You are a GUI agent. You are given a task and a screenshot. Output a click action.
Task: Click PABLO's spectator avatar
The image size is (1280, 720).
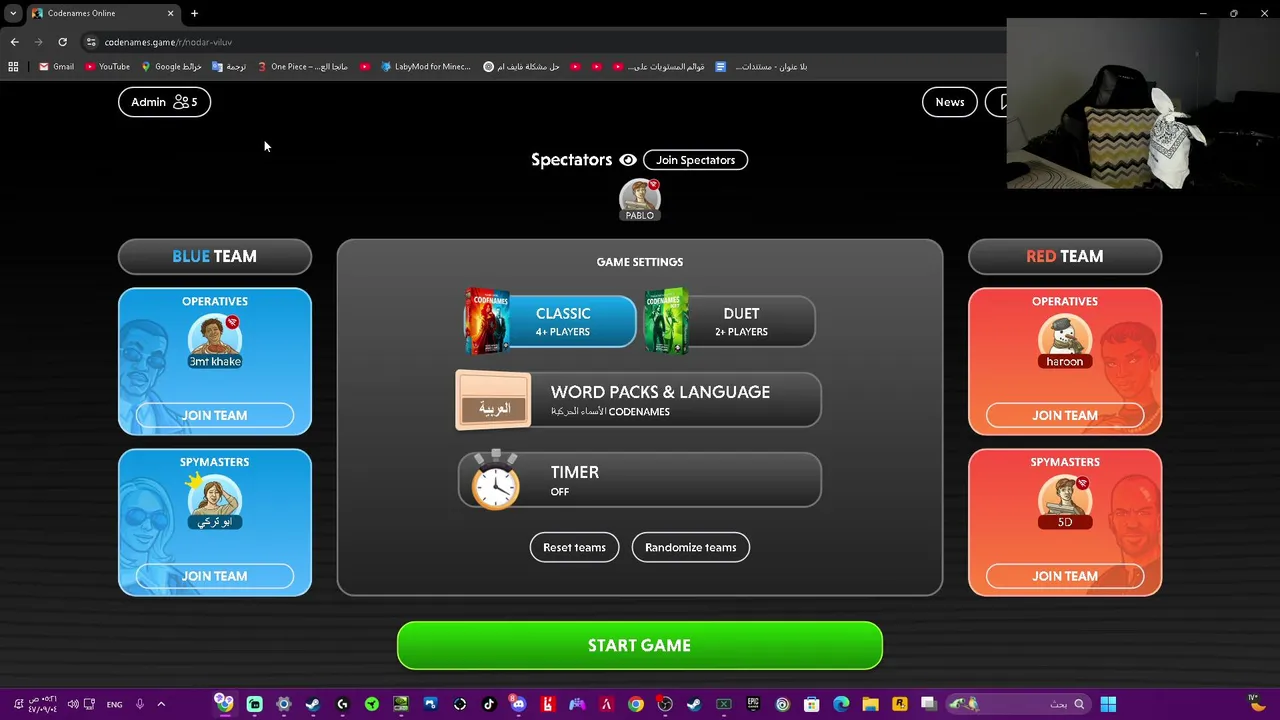click(x=639, y=197)
